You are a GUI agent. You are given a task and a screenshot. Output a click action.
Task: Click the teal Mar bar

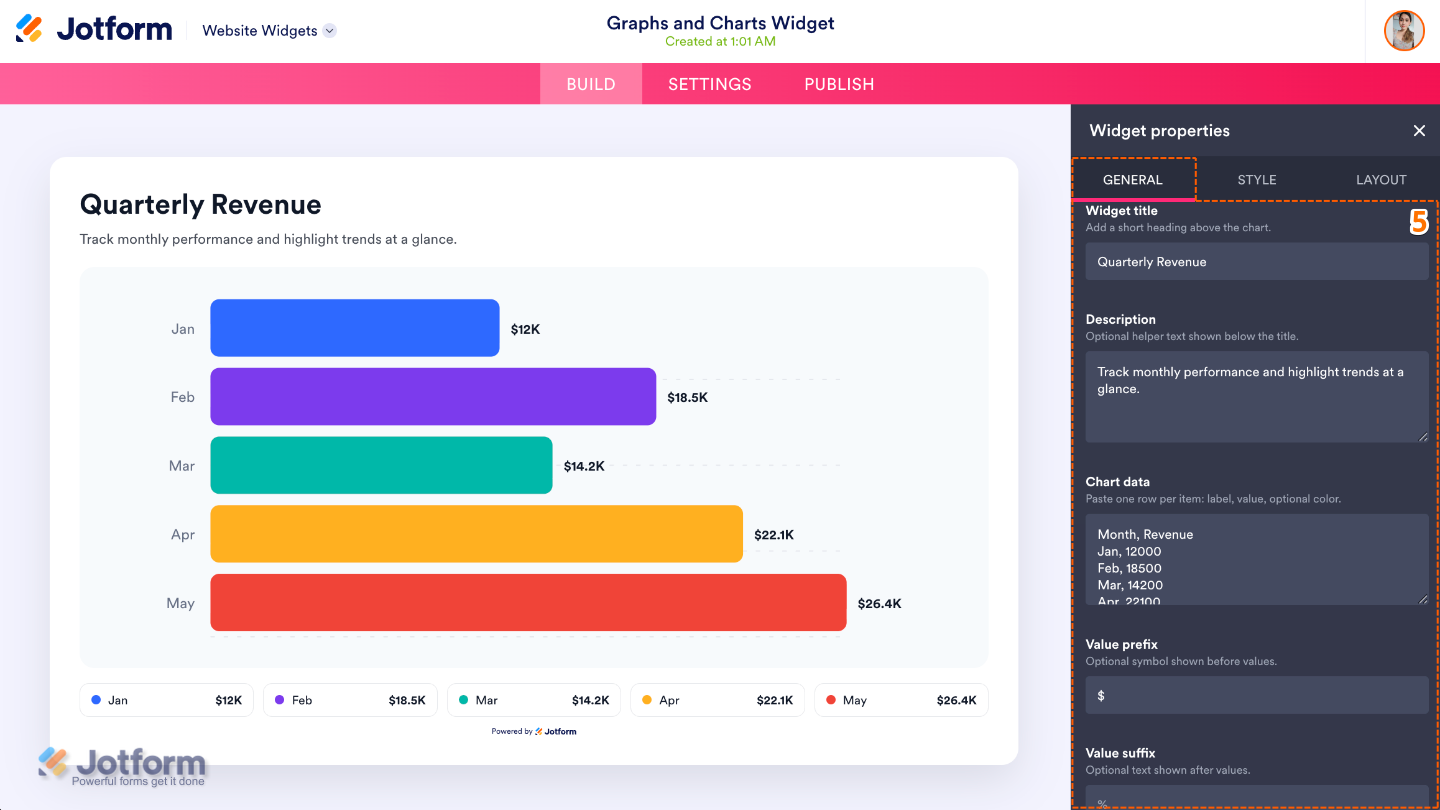pyautogui.click(x=381, y=465)
